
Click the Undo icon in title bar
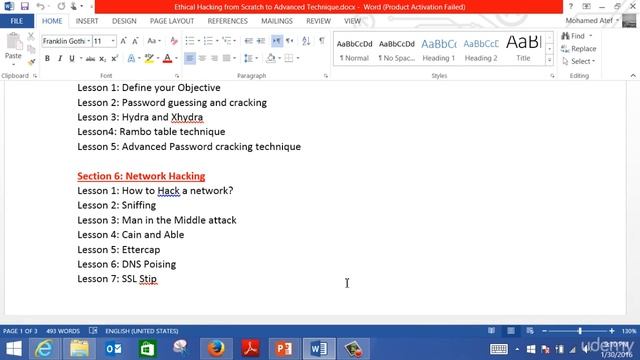(x=40, y=7)
